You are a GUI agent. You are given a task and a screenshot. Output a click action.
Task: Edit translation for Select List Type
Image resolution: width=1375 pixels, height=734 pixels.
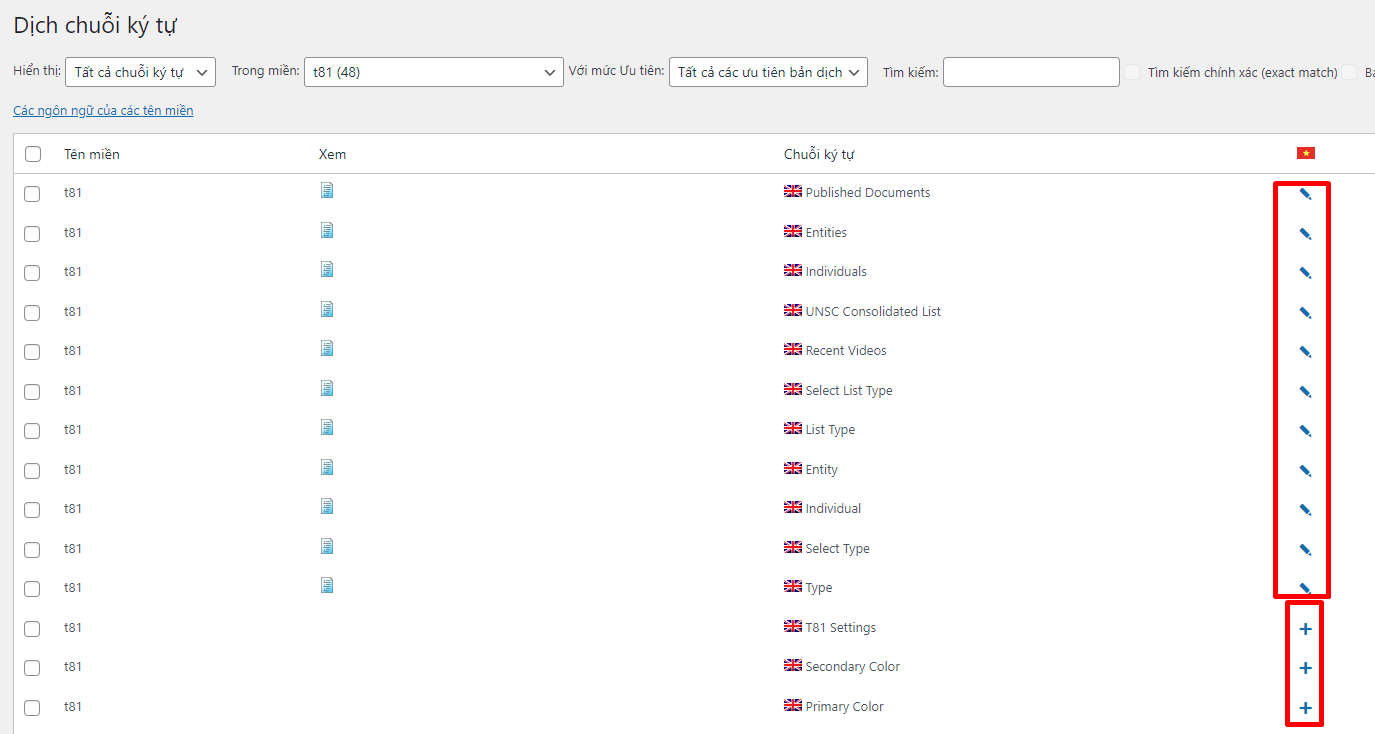(x=1305, y=392)
